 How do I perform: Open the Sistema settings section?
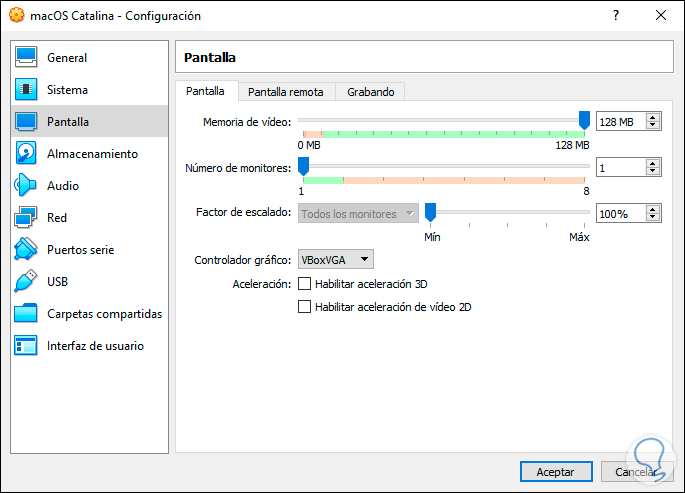click(90, 89)
